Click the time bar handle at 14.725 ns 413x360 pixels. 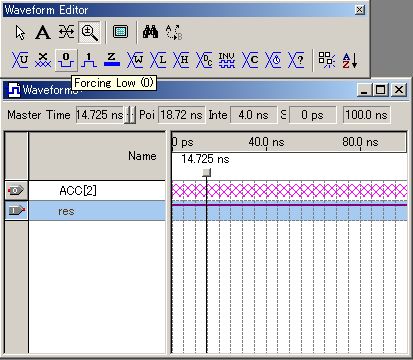[x=207, y=172]
